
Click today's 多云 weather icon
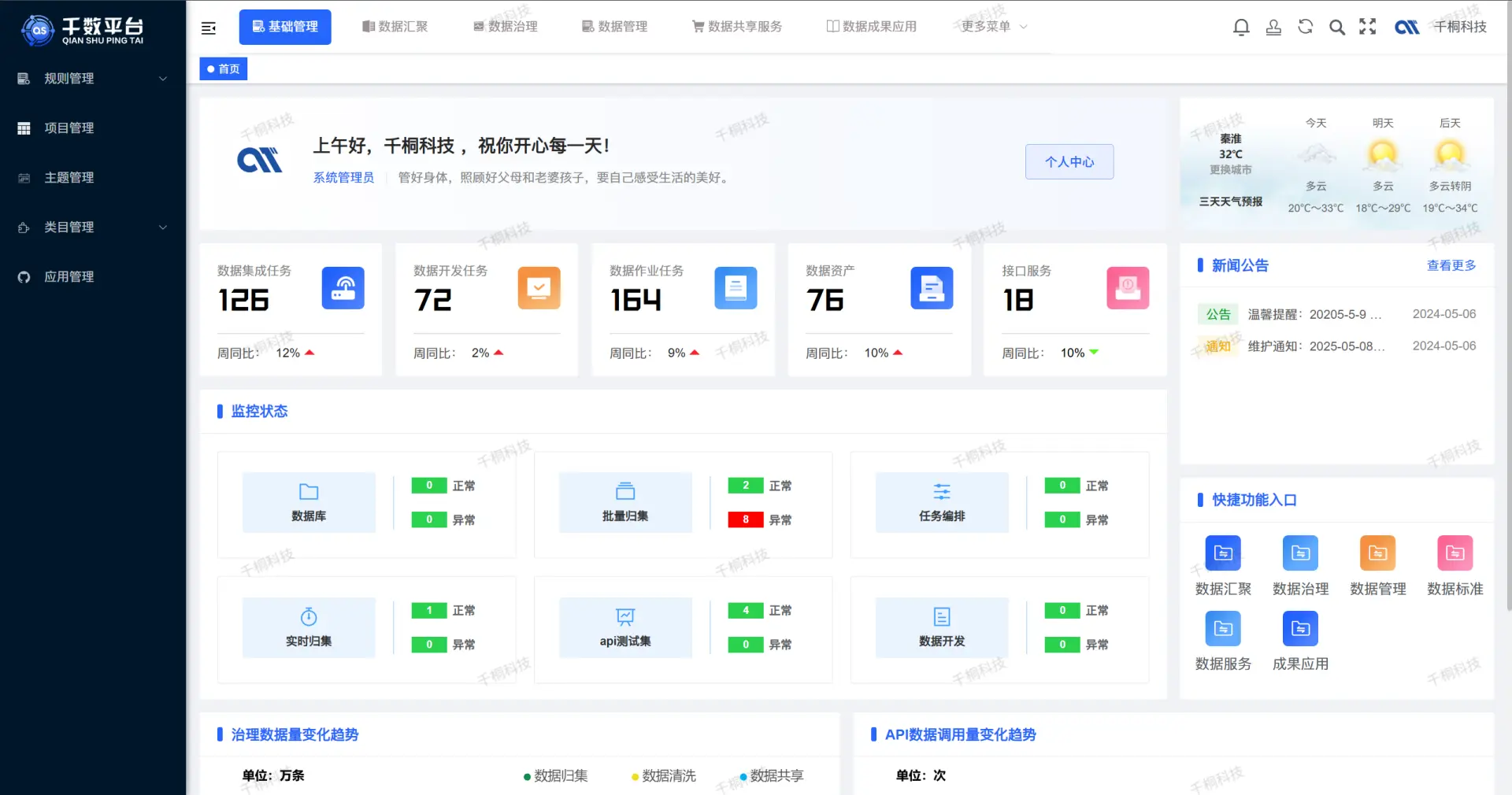[1316, 154]
